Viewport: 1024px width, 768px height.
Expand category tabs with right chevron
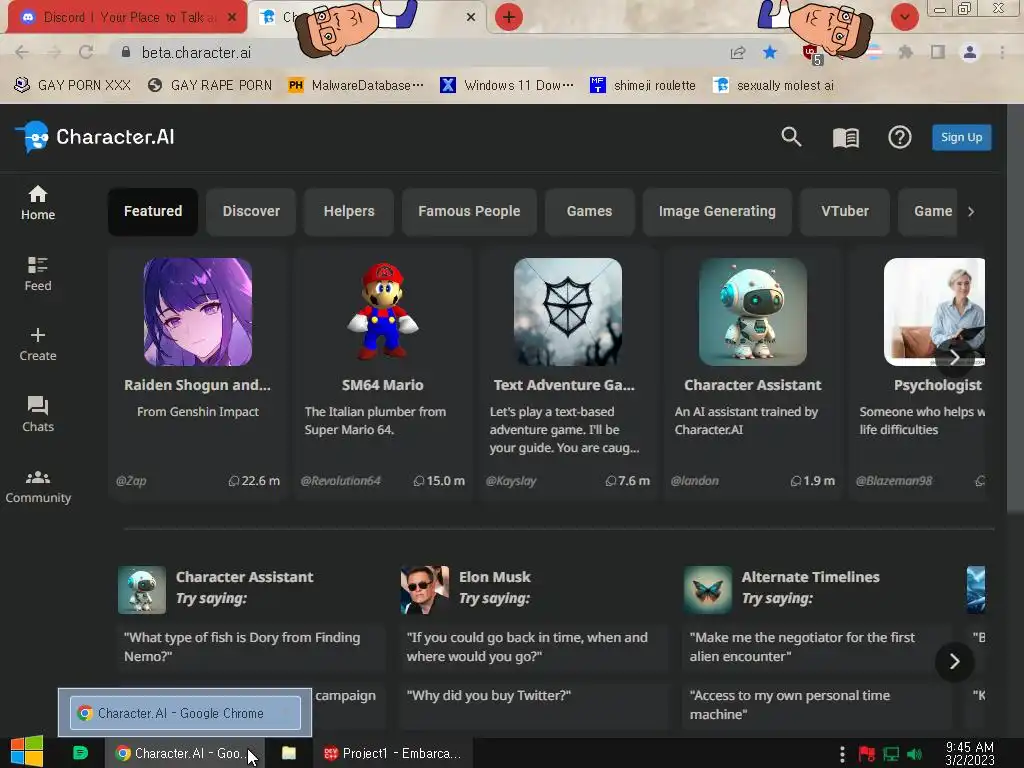click(x=971, y=212)
